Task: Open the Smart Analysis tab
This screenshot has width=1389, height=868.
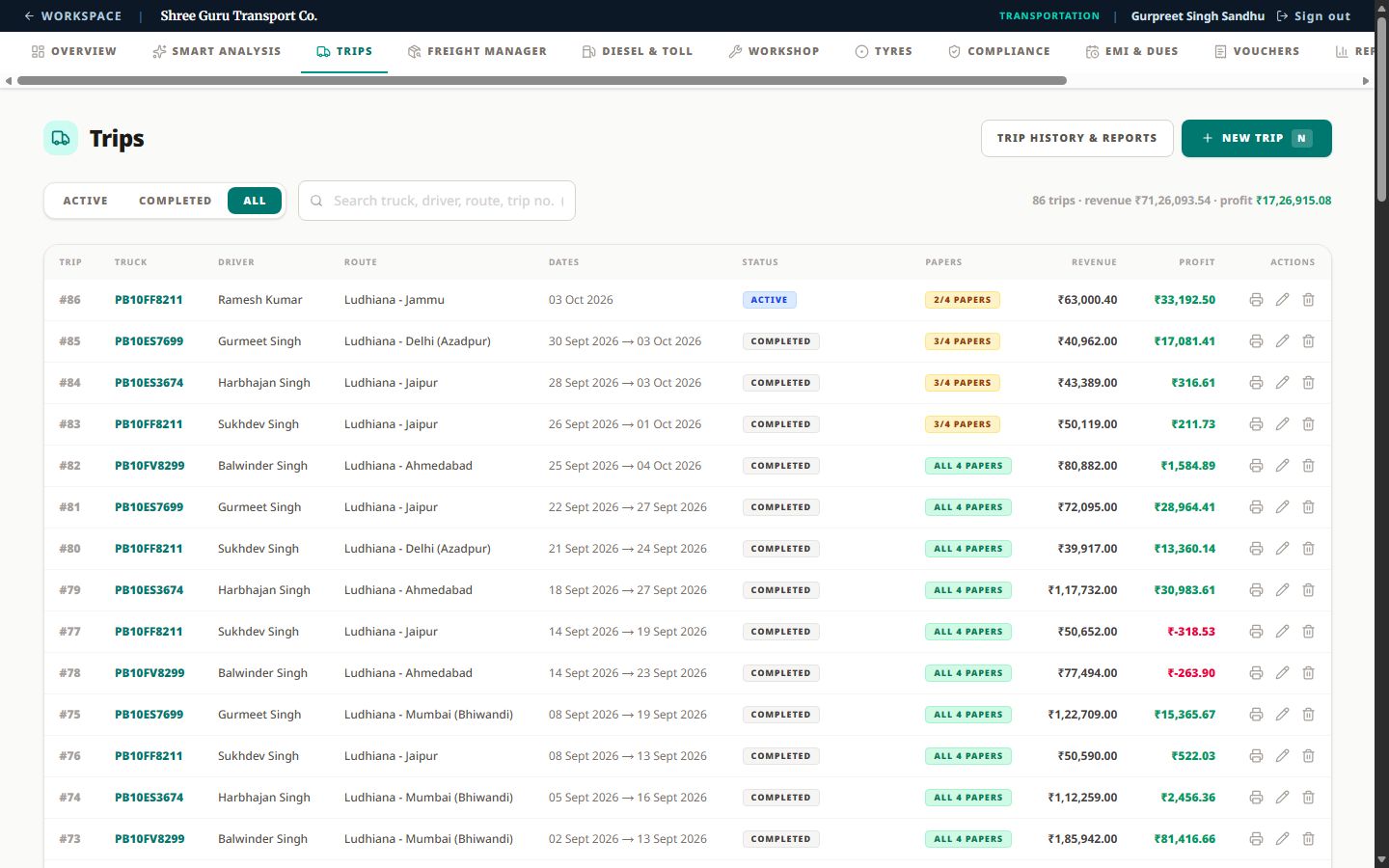Action: 217,51
